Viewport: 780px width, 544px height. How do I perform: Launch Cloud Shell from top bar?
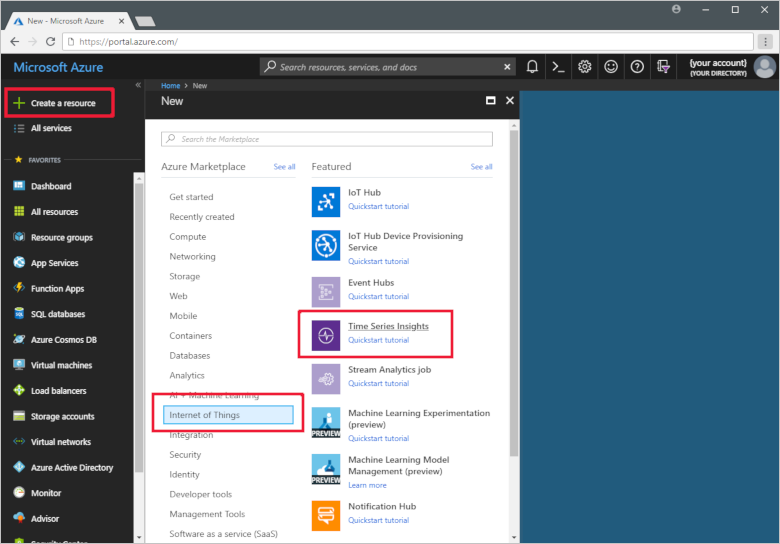[x=558, y=67]
